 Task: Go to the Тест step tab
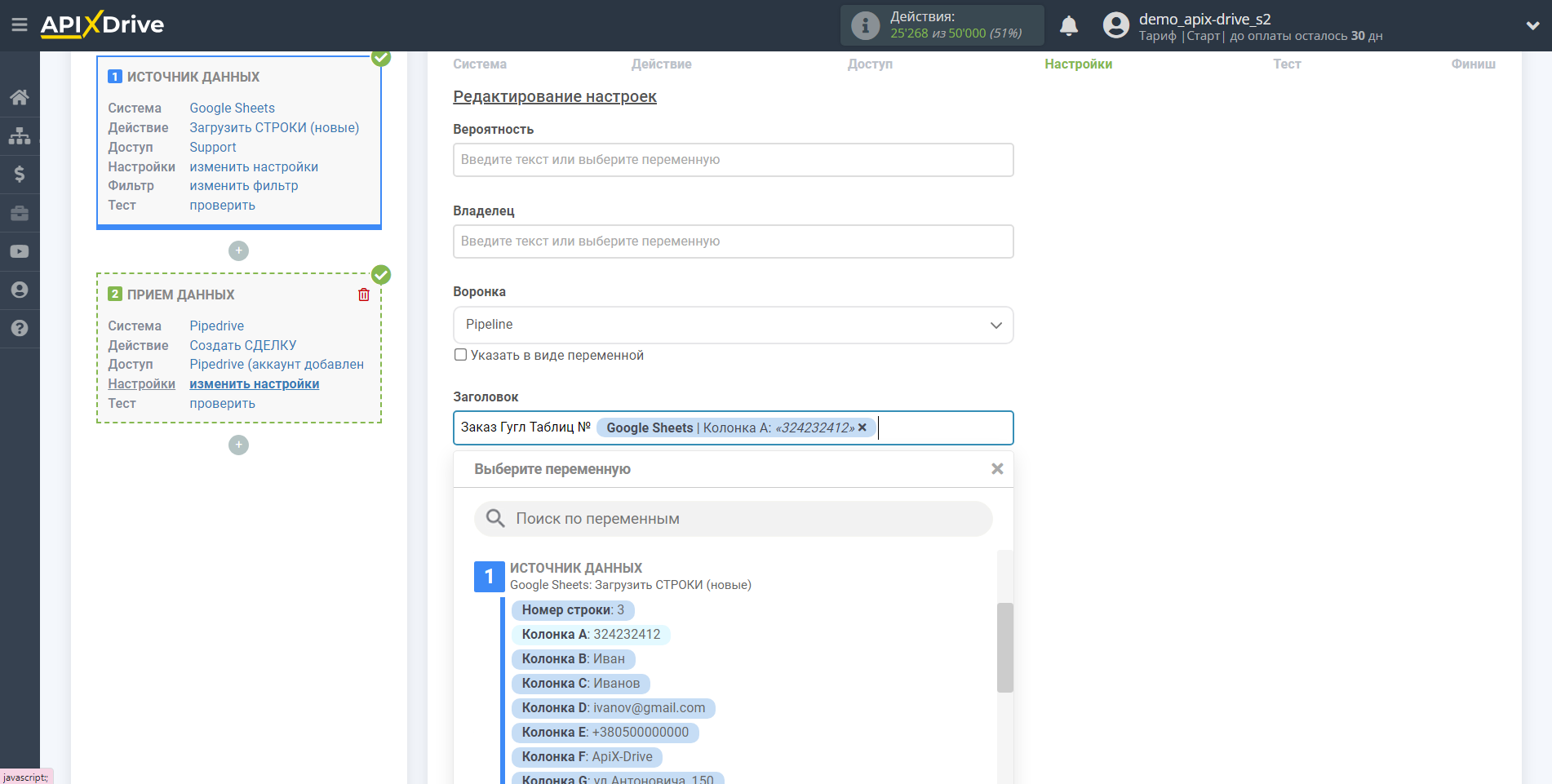pyautogui.click(x=1287, y=64)
